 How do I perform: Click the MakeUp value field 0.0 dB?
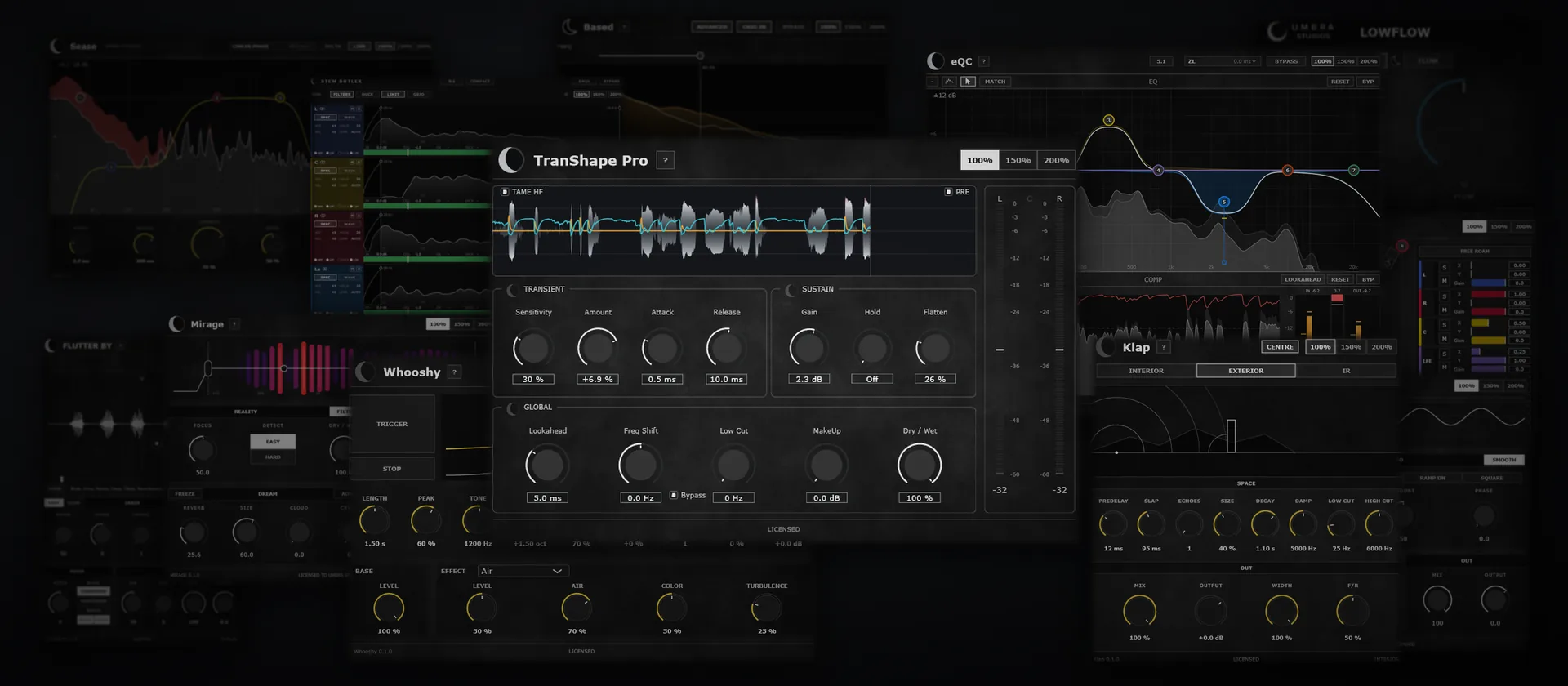coord(826,498)
